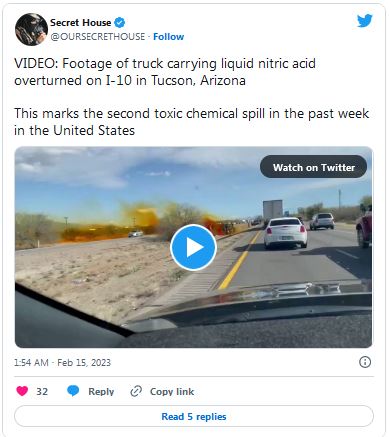Click the 32 likes count
389x437 pixels.
(x=42, y=391)
